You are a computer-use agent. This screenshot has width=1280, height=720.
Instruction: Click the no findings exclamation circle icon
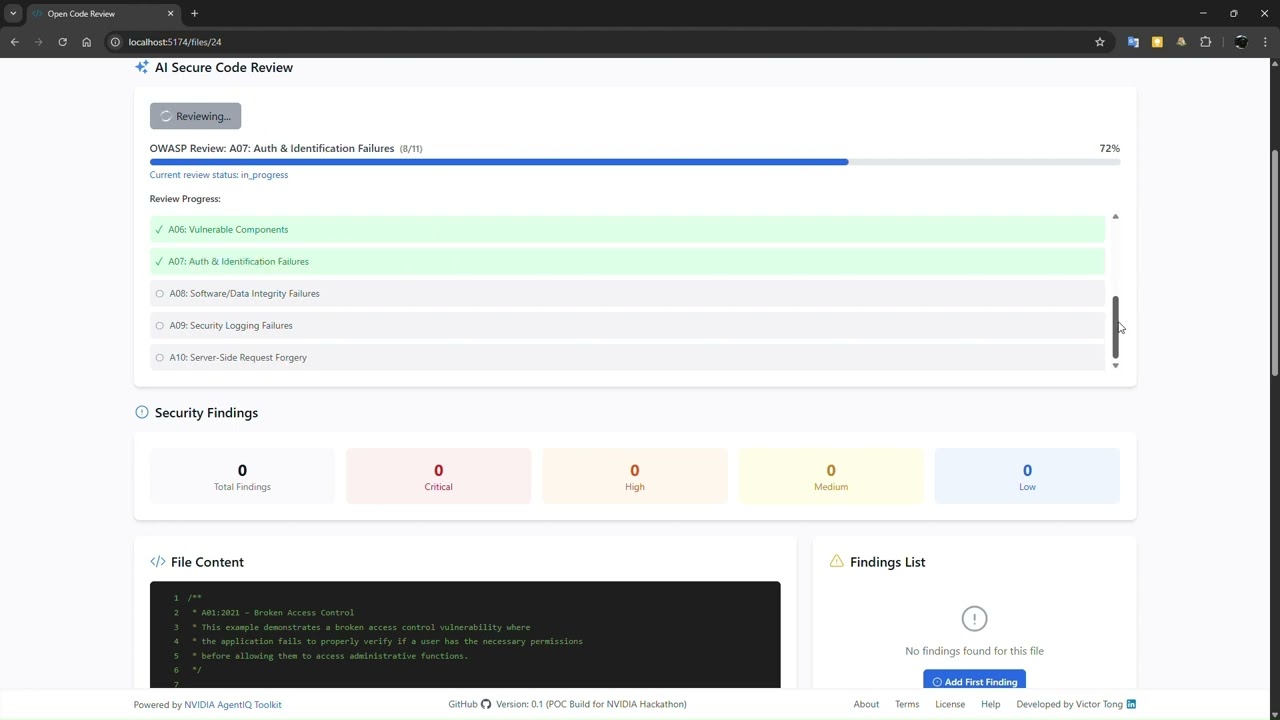(x=974, y=619)
